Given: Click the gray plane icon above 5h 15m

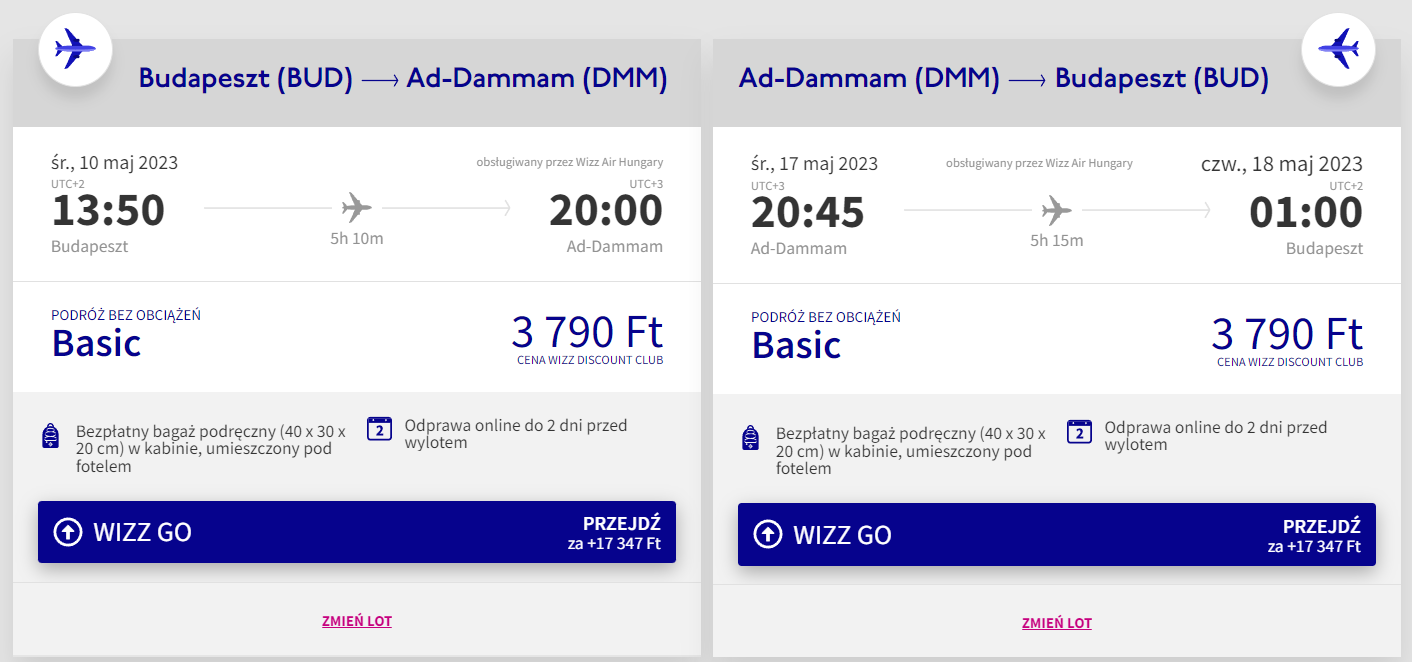Looking at the screenshot, I should pyautogui.click(x=1056, y=210).
